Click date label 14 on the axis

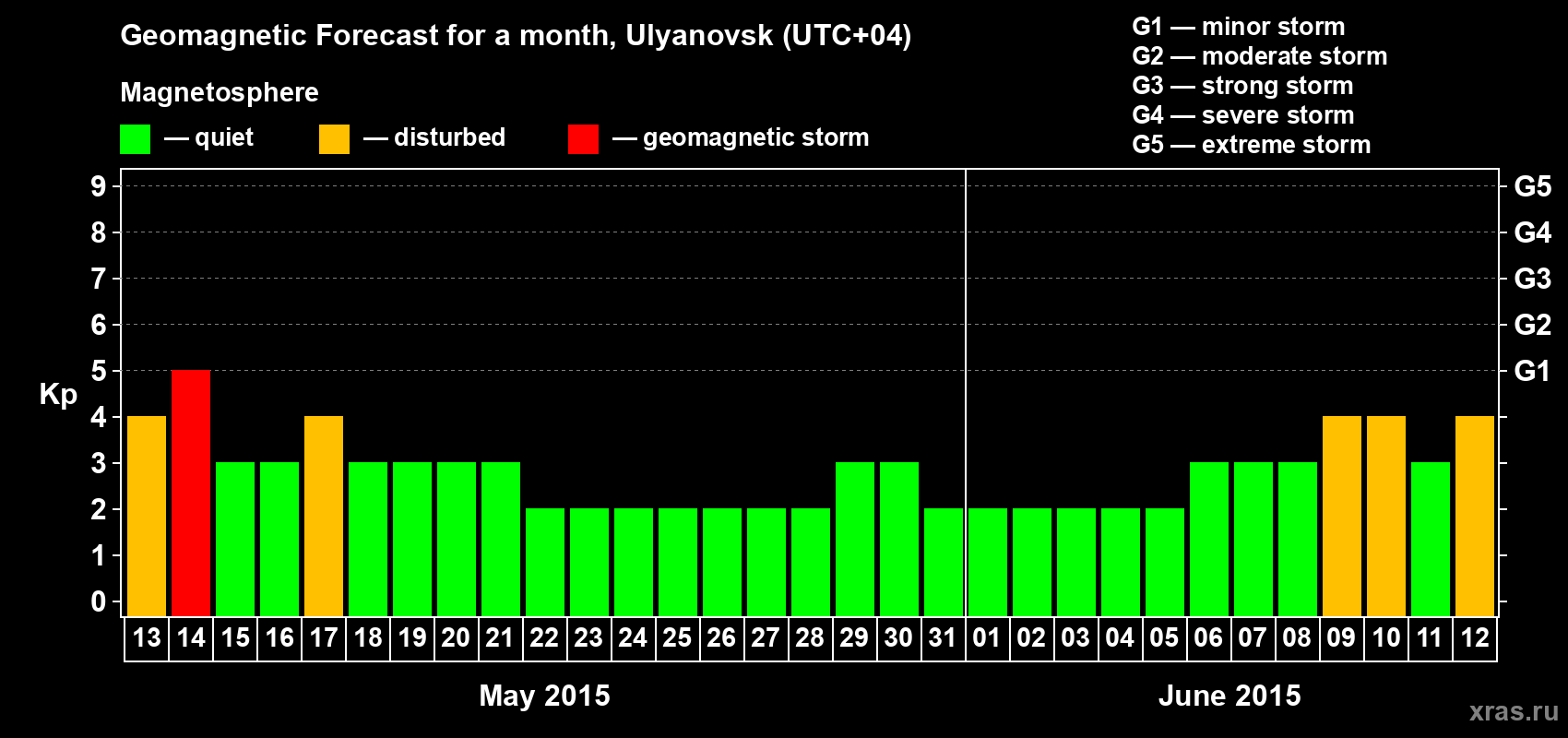pos(191,638)
